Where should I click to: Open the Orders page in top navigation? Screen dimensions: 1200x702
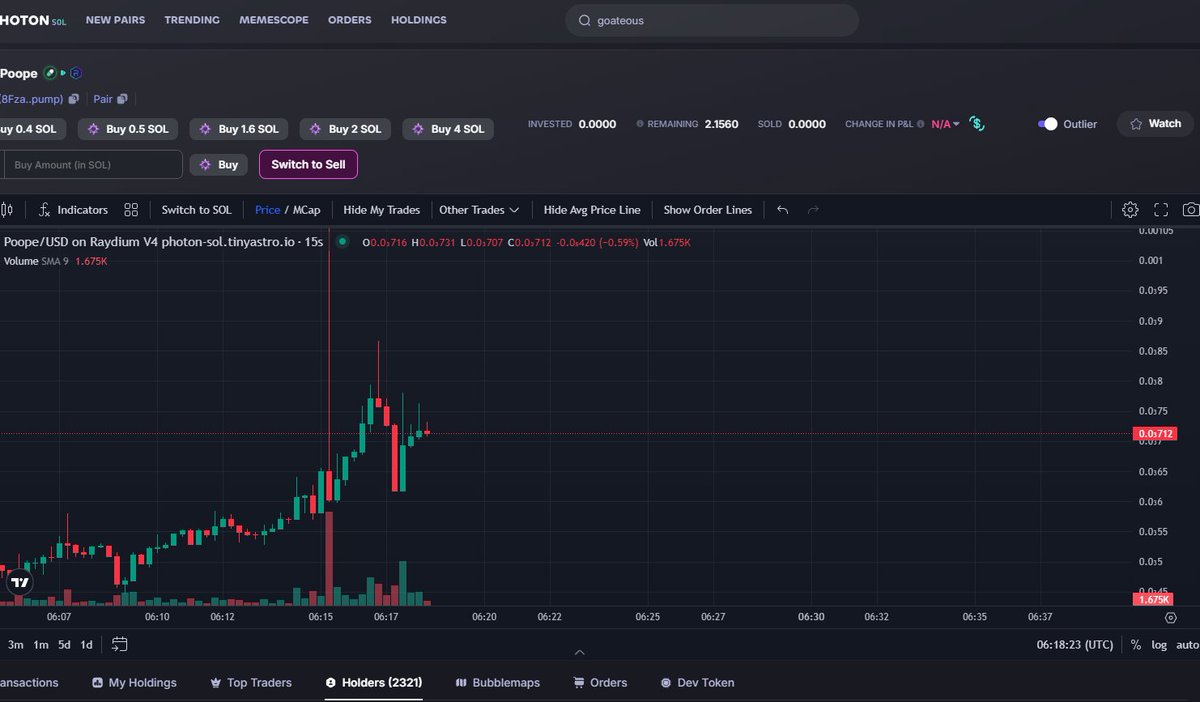(350, 20)
